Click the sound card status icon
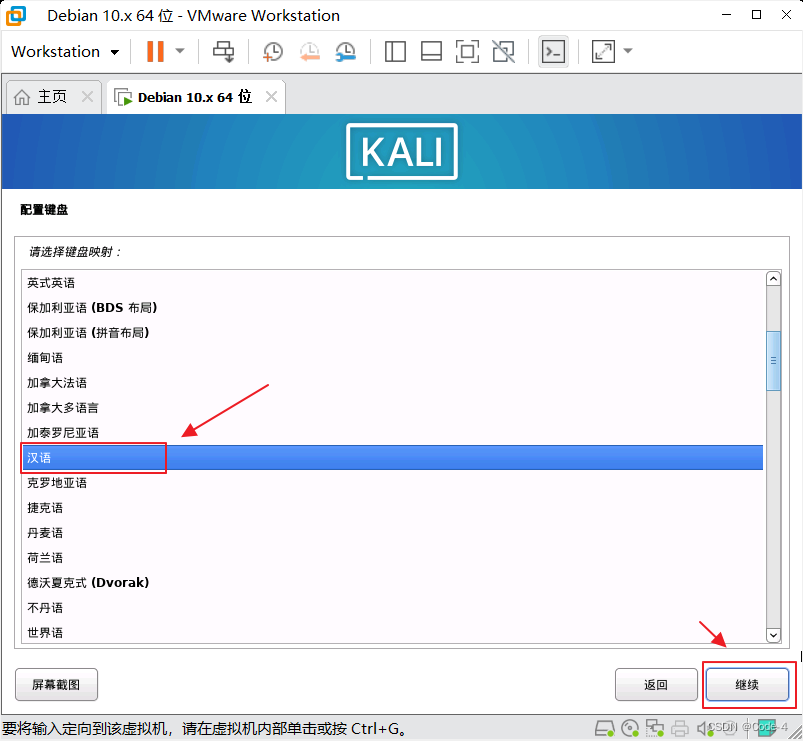The width and height of the screenshot is (803, 741). click(x=705, y=728)
